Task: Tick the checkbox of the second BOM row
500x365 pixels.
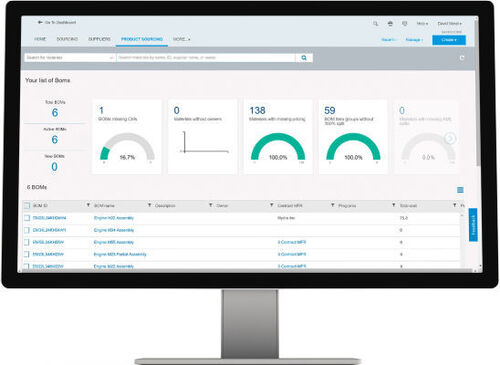Action: pos(27,230)
